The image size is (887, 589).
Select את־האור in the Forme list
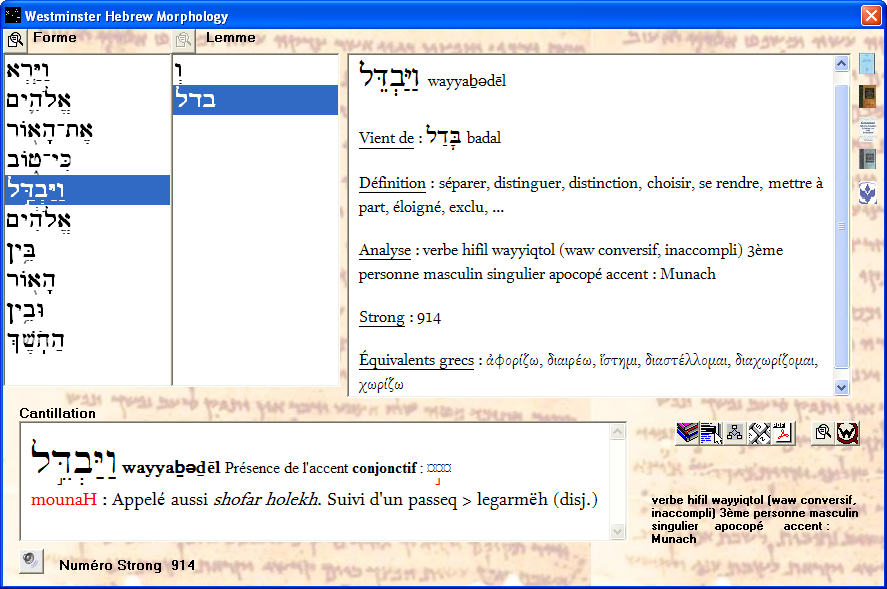pyautogui.click(x=87, y=131)
